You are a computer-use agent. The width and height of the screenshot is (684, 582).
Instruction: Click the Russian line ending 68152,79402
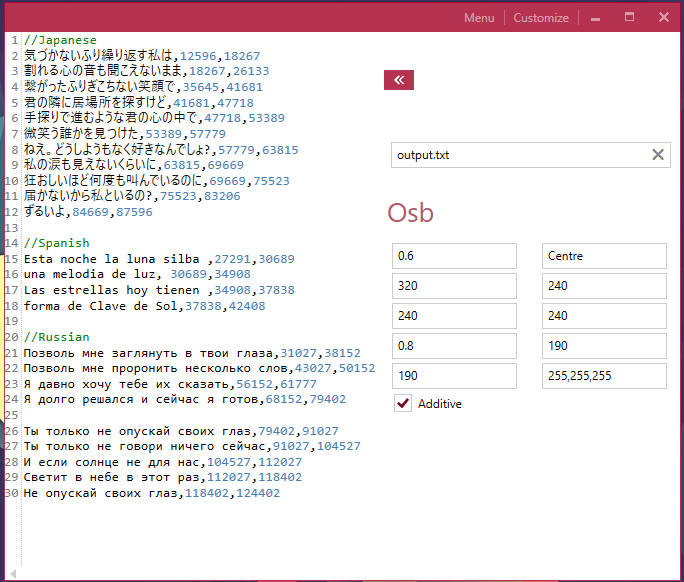click(x=185, y=399)
